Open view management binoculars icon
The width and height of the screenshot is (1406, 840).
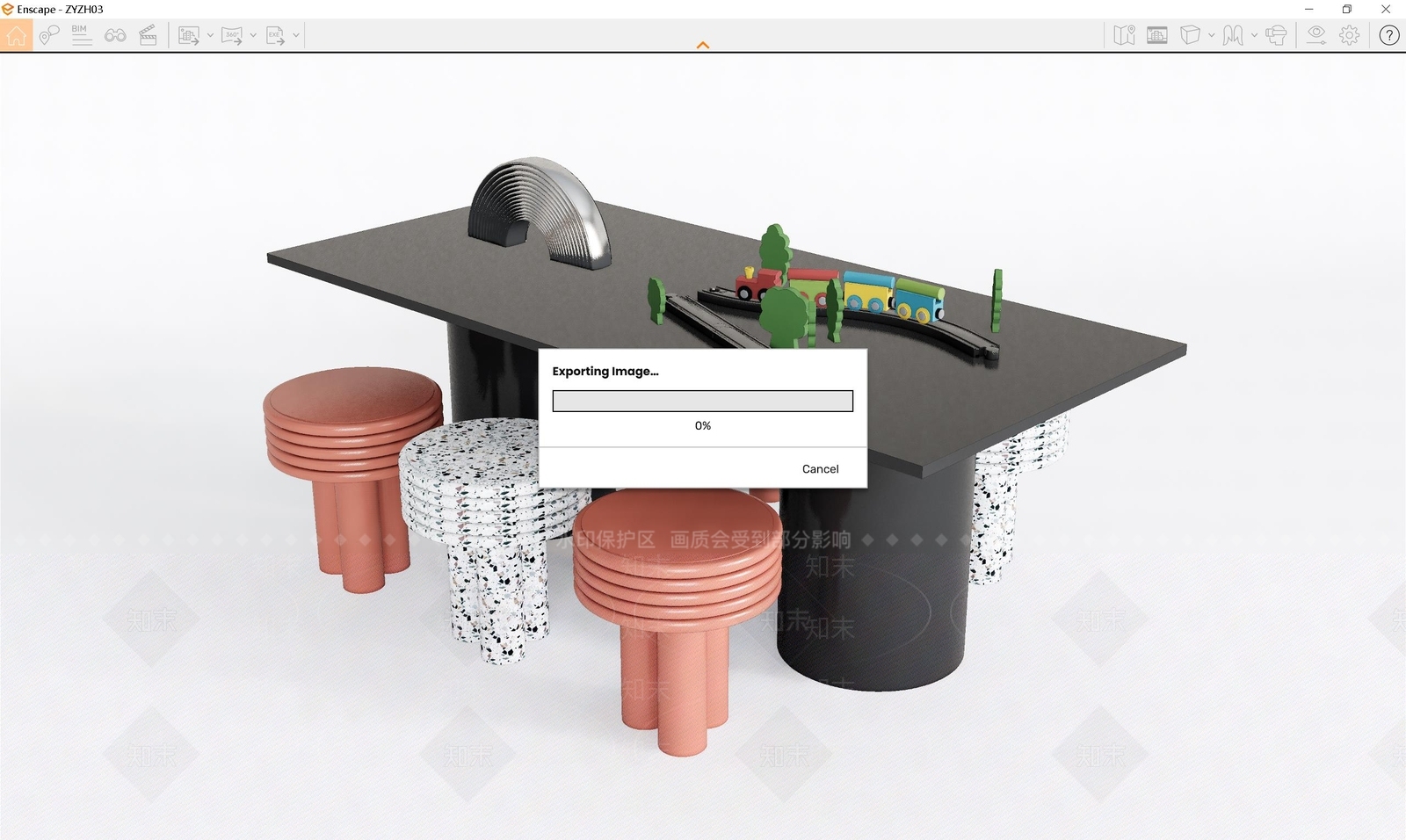[x=115, y=35]
